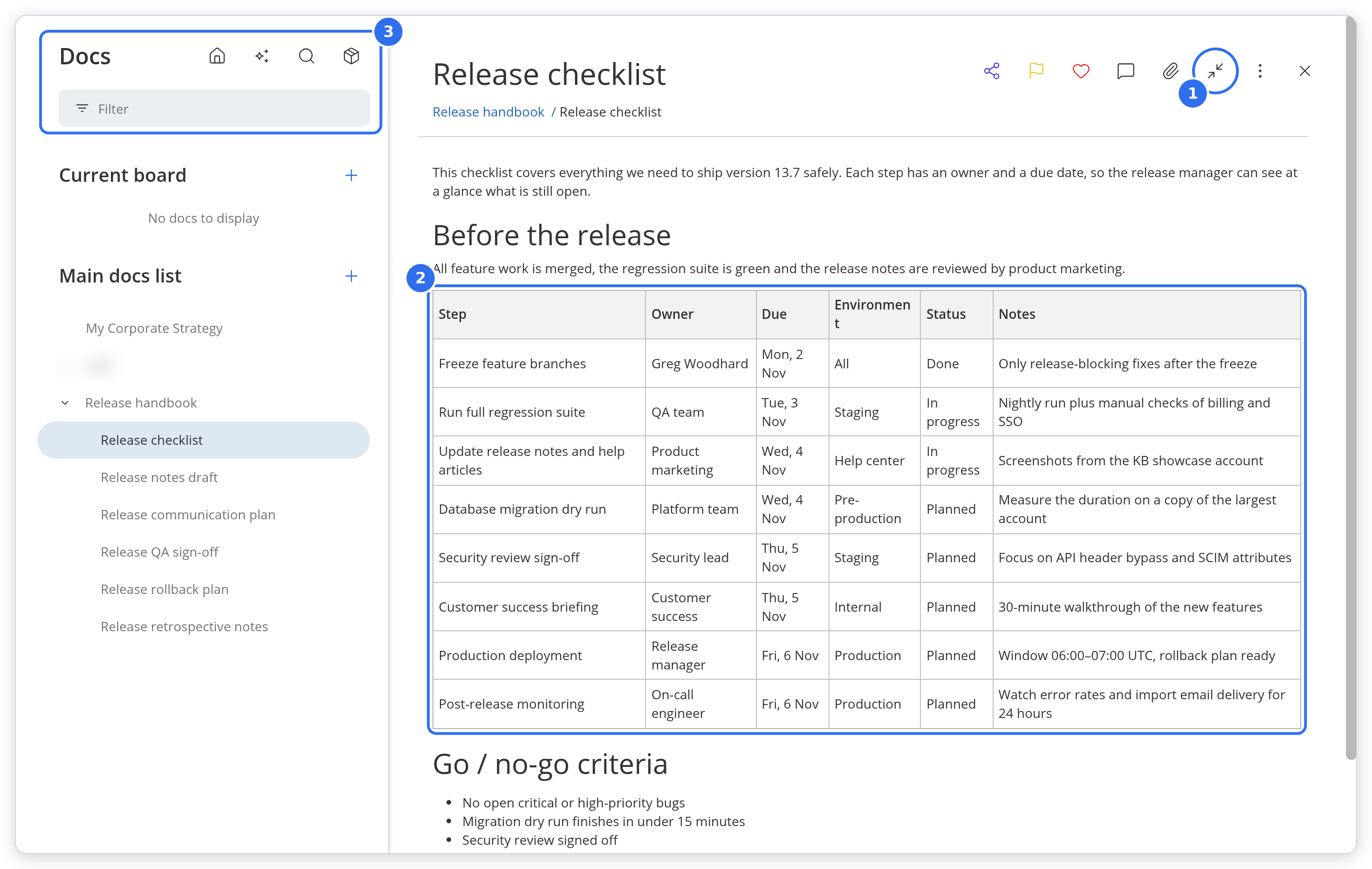Click the Done status cell
Image resolution: width=1372 pixels, height=869 pixels.
pos(957,364)
